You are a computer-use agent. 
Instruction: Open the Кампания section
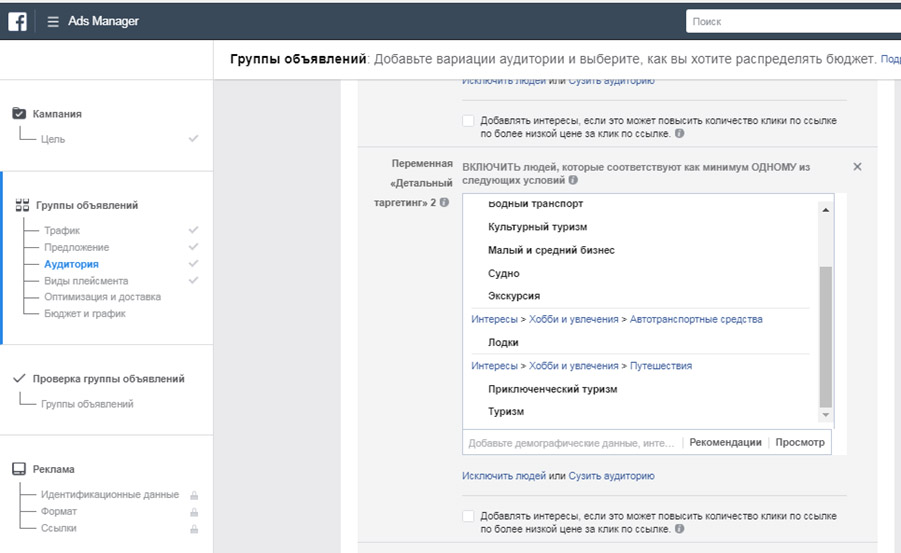click(57, 114)
